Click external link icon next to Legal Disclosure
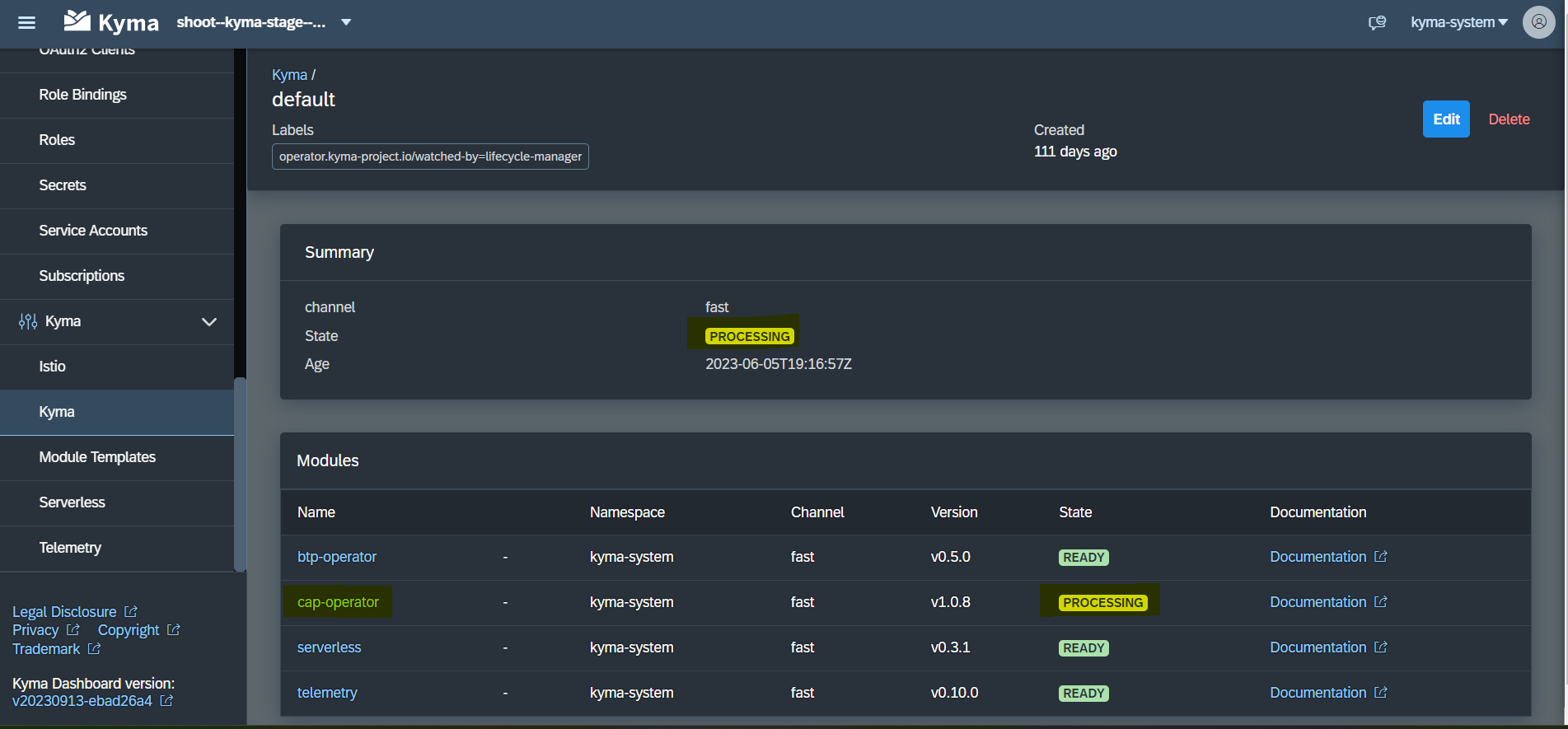 [131, 611]
